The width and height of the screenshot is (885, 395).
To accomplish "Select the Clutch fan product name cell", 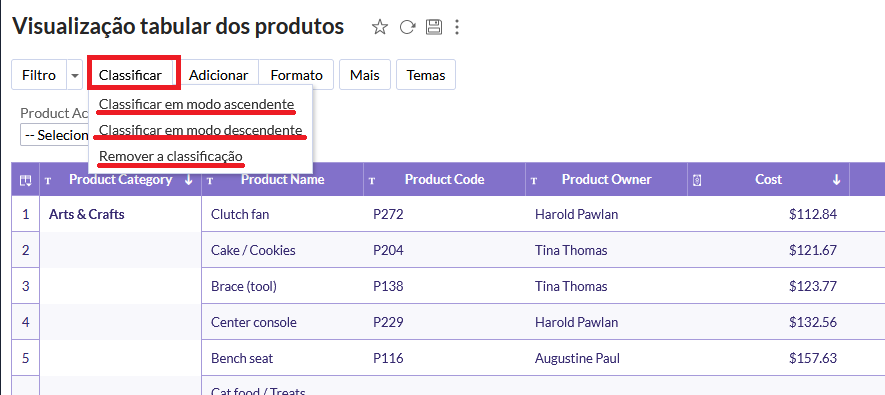I will pos(282,214).
